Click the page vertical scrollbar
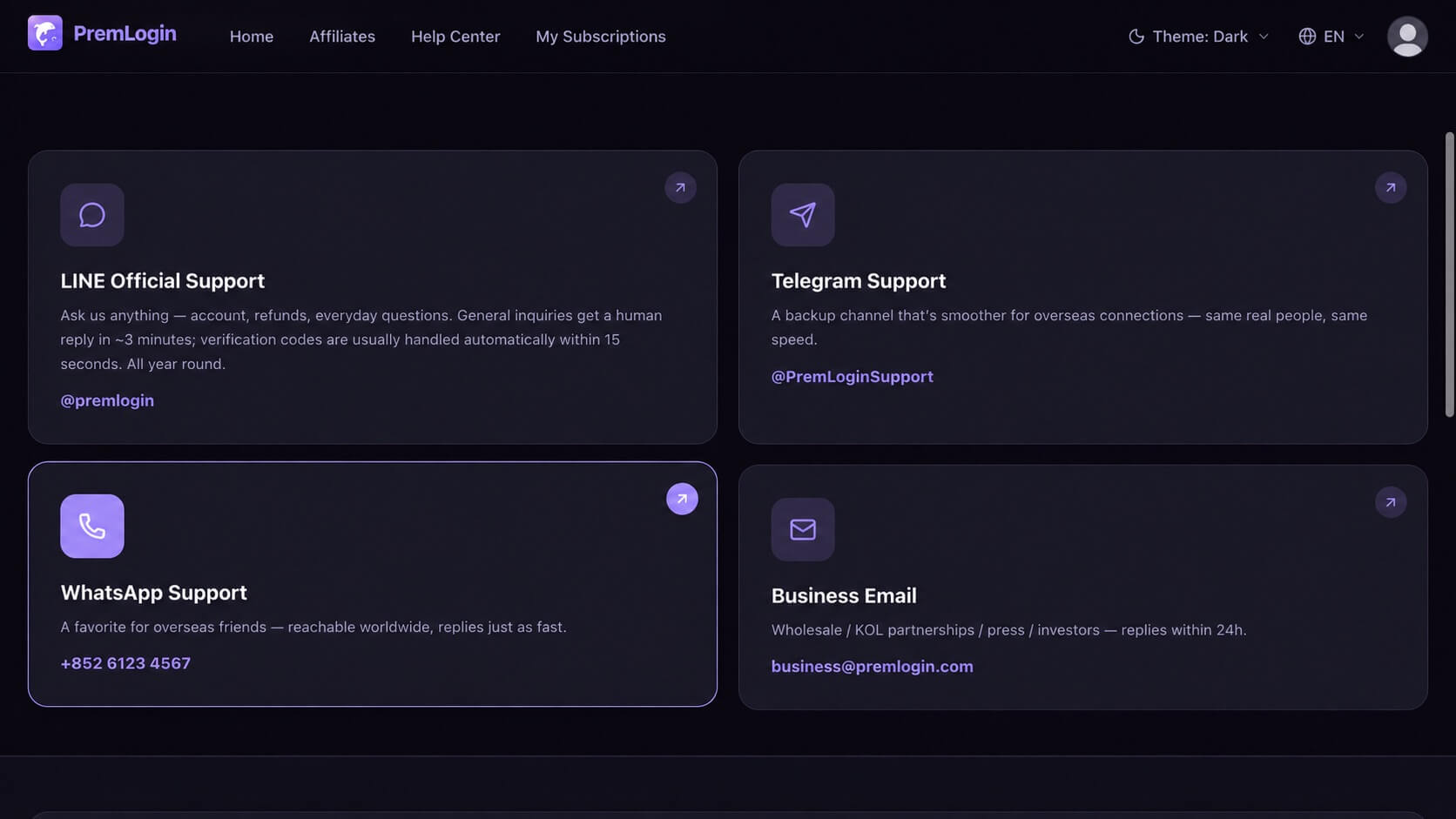Image resolution: width=1456 pixels, height=819 pixels. (1449, 274)
